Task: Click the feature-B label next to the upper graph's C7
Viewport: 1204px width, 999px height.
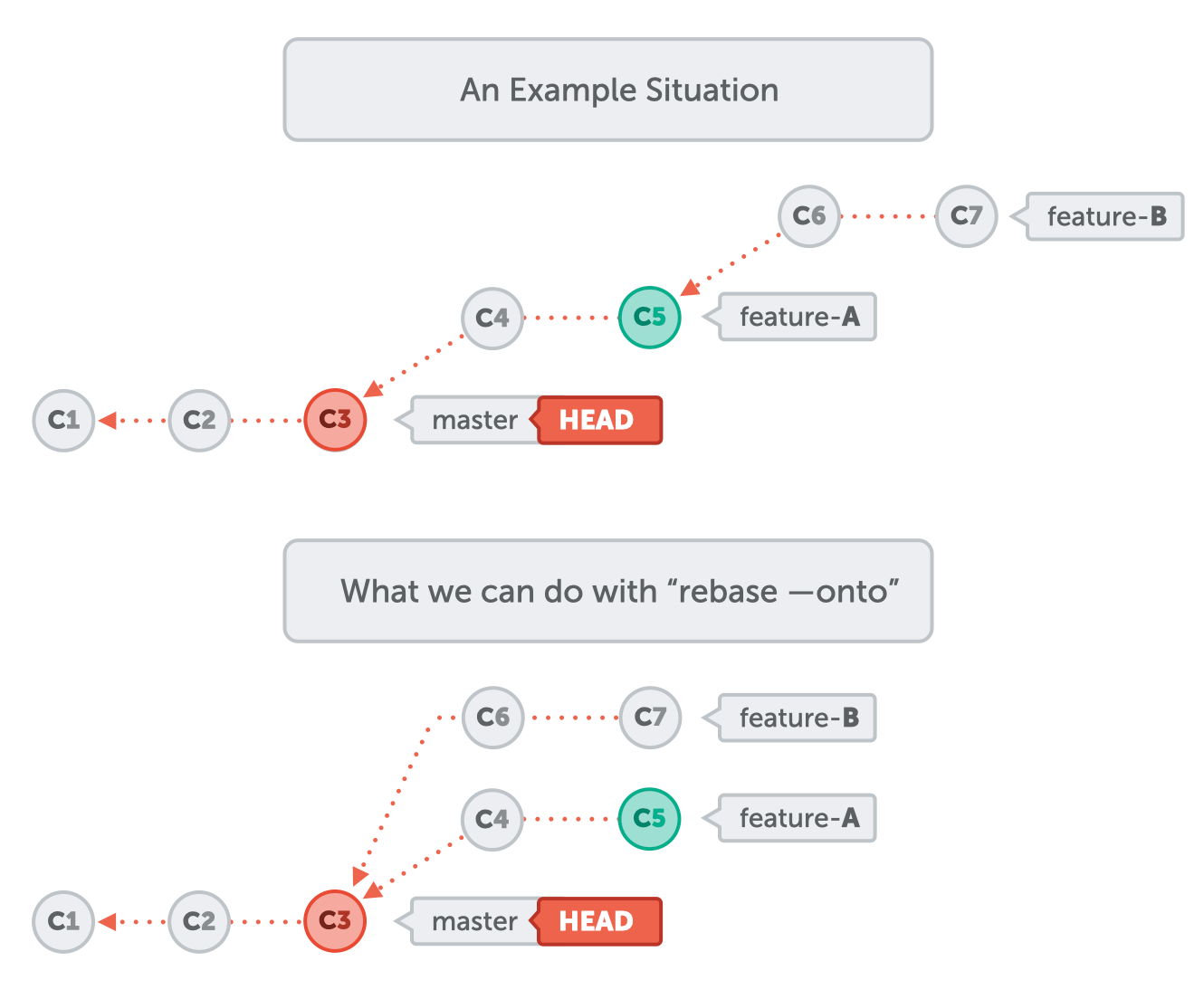Action: tap(1105, 217)
